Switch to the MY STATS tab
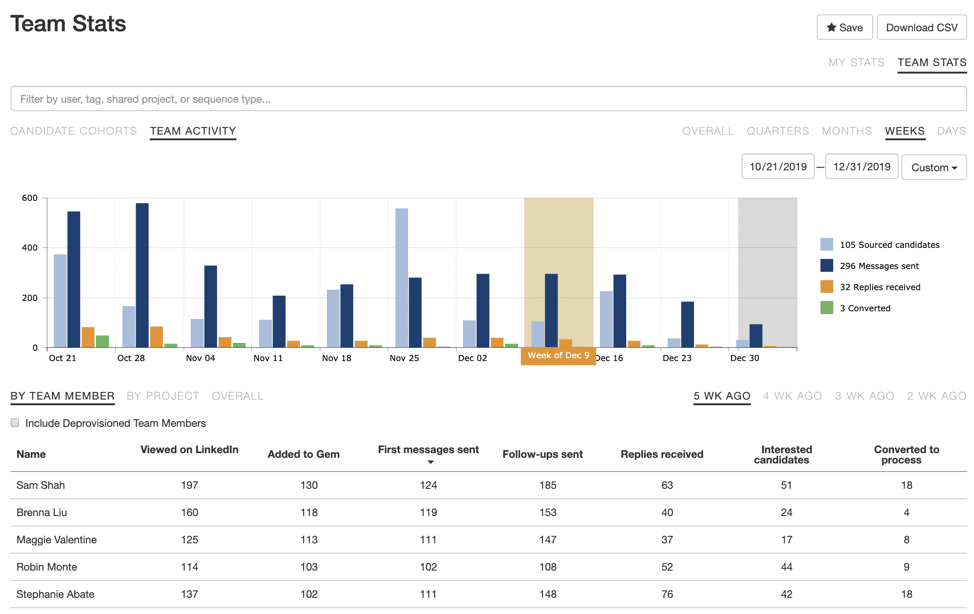974x614 pixels. [x=855, y=62]
